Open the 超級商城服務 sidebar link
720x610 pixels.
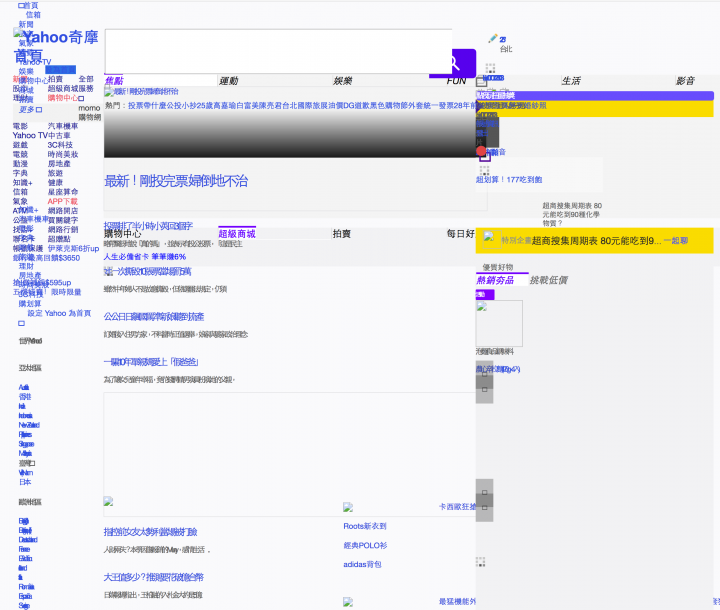click(x=71, y=89)
